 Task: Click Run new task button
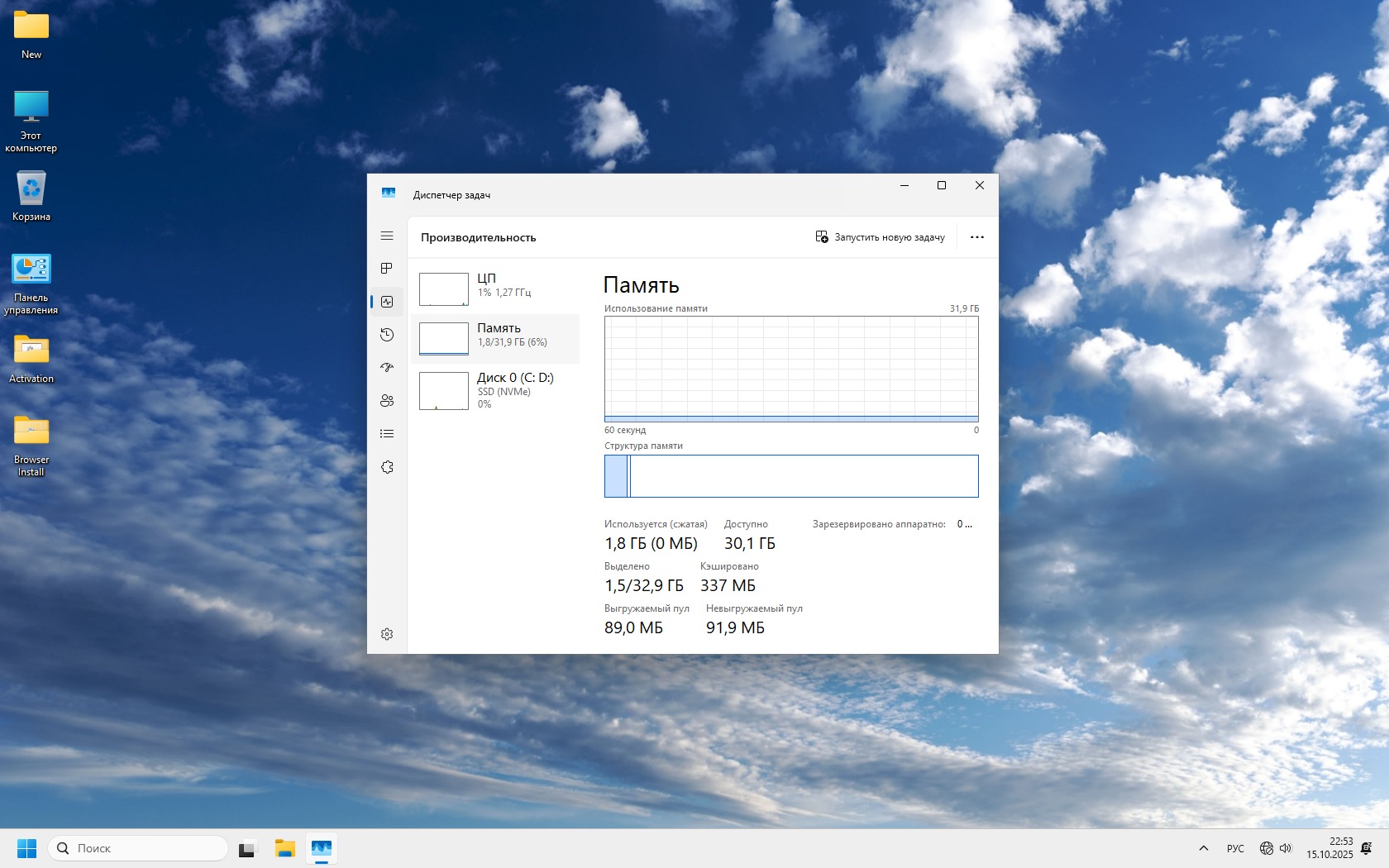tap(880, 237)
